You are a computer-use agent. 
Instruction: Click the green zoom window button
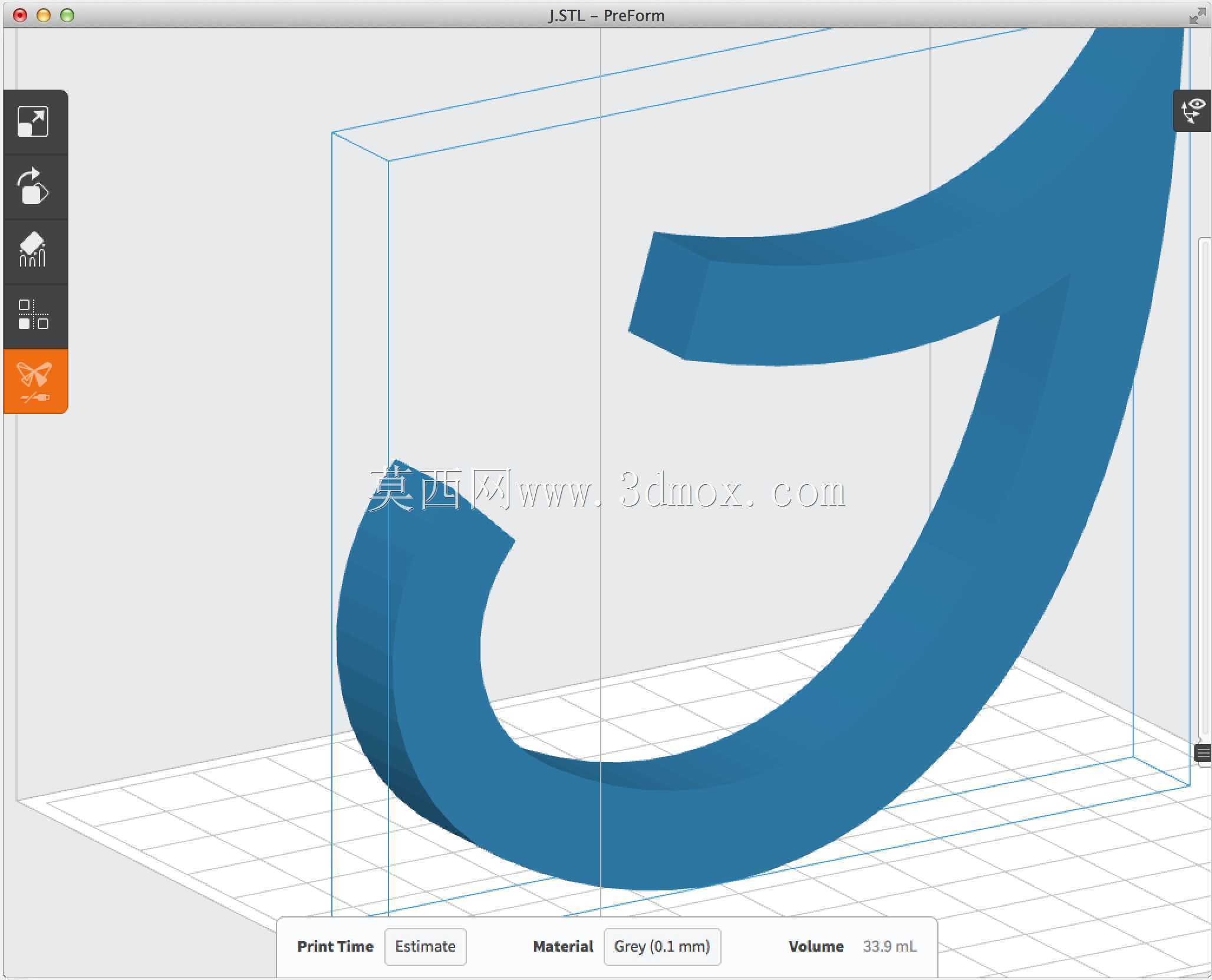[x=67, y=15]
